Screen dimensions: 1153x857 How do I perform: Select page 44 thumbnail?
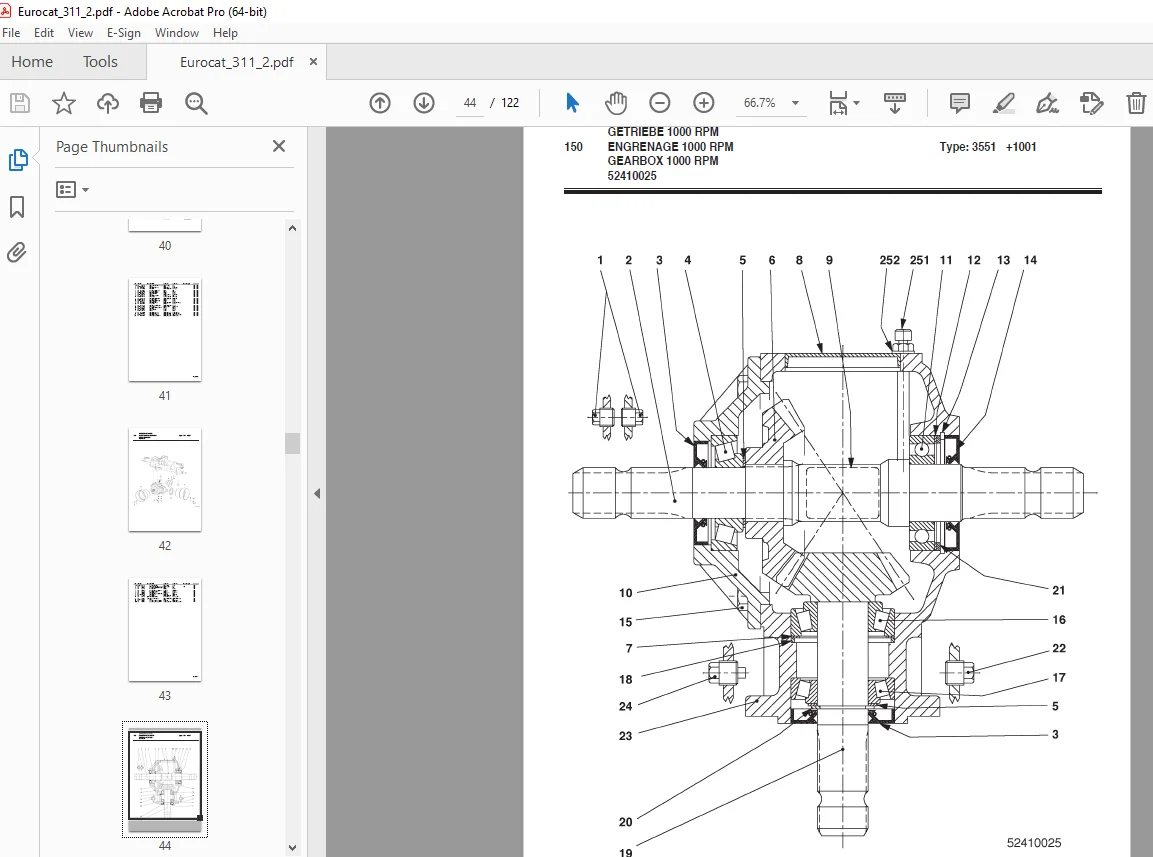click(165, 779)
